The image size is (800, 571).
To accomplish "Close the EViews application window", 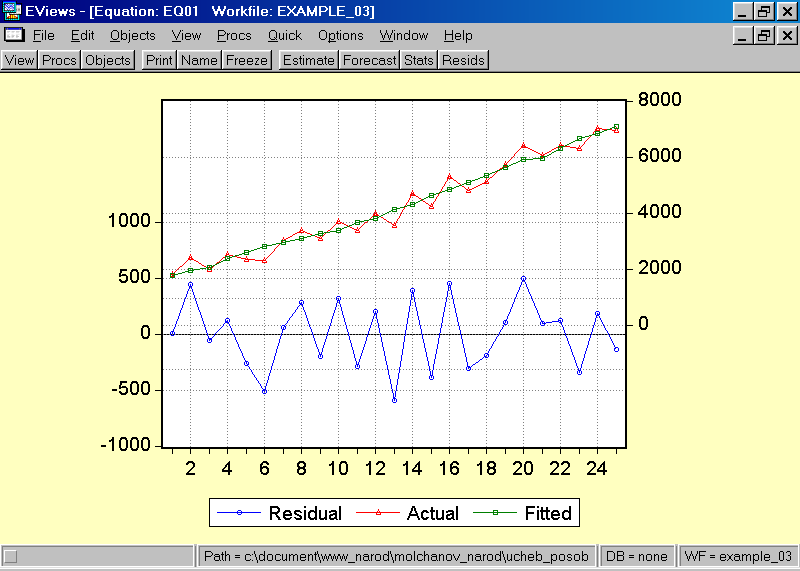I will (787, 11).
